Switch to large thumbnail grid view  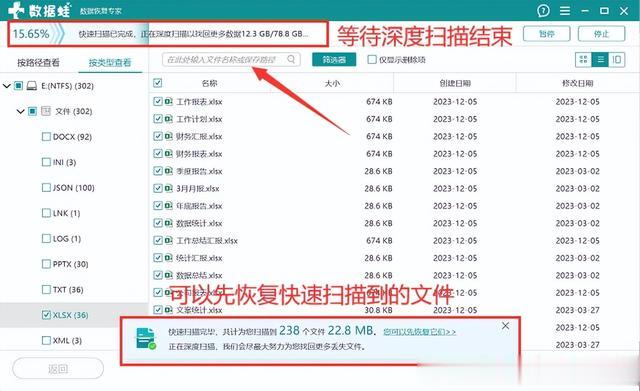tap(583, 60)
